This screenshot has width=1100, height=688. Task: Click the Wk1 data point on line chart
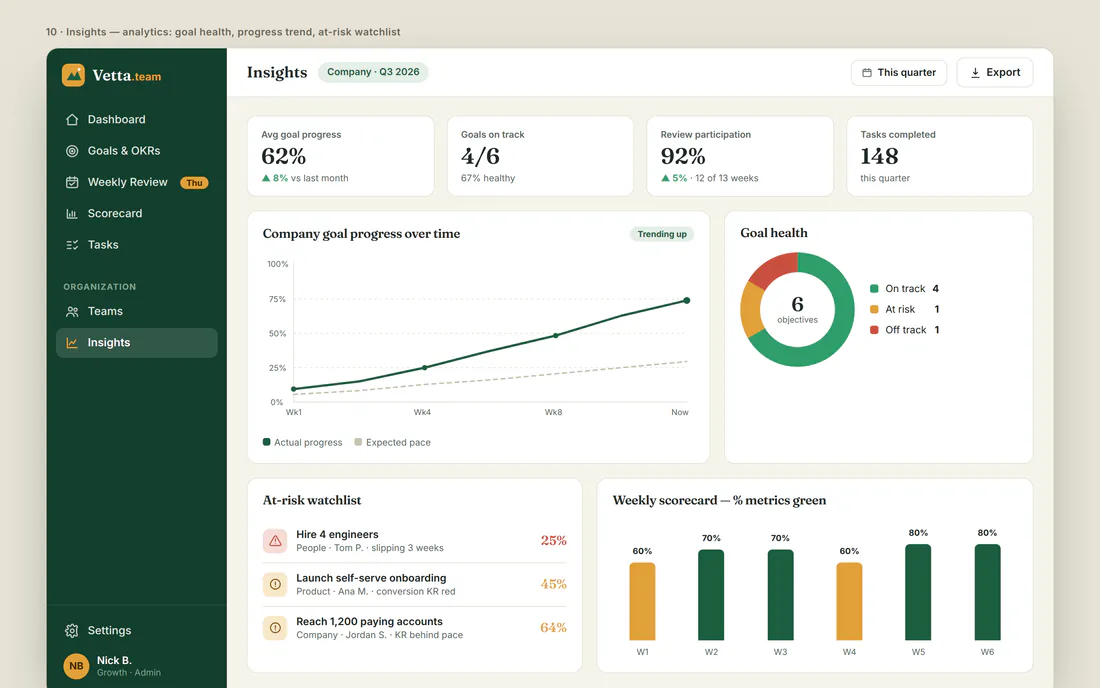[294, 389]
